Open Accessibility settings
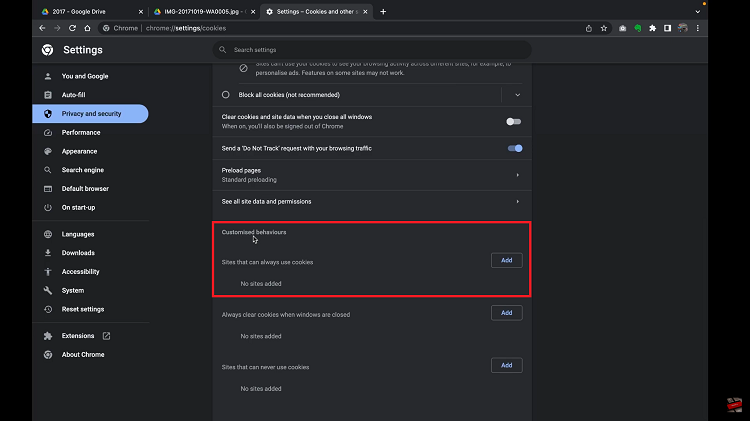 click(x=90, y=271)
